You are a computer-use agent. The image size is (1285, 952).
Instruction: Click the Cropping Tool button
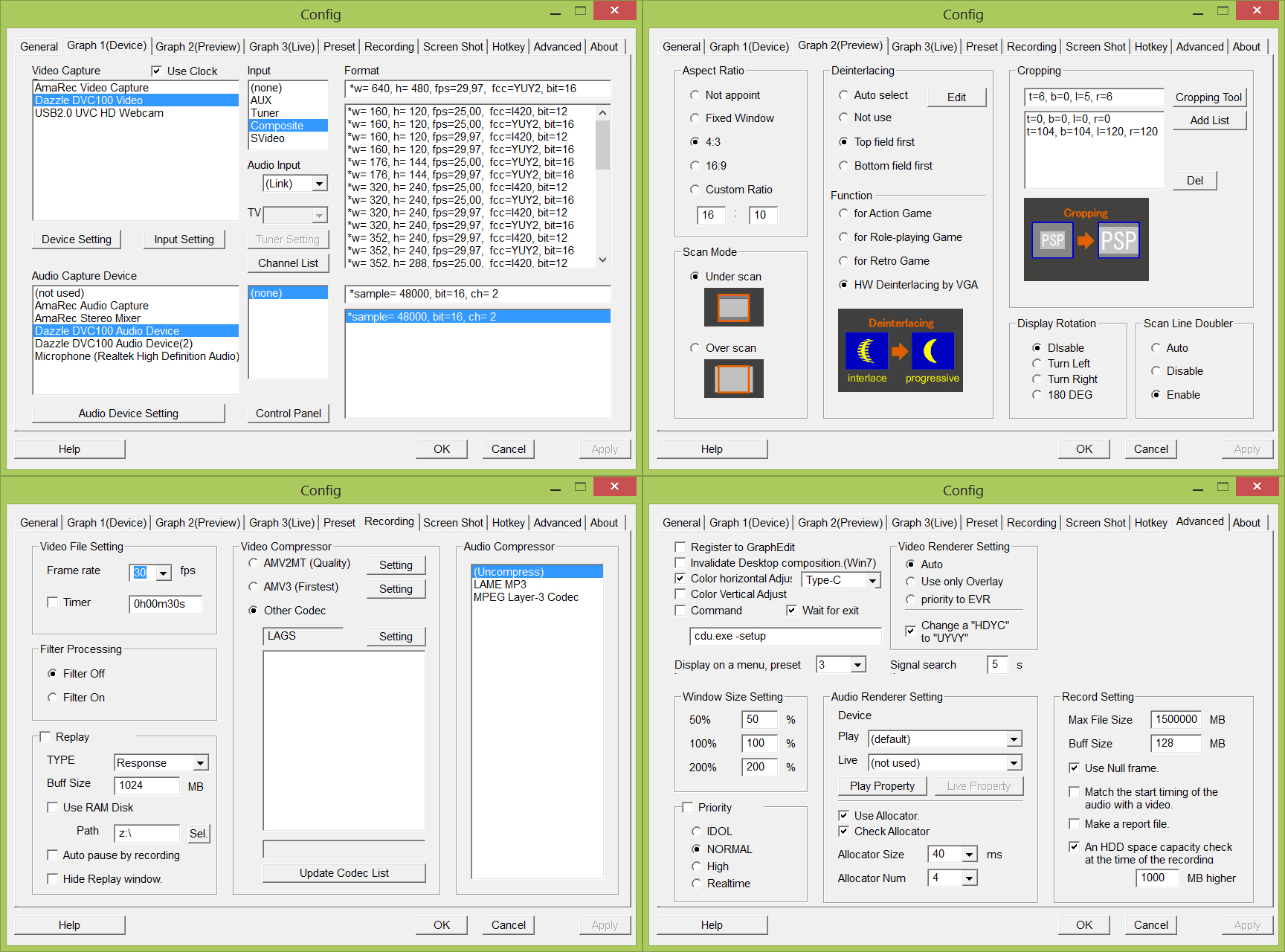tap(1208, 97)
